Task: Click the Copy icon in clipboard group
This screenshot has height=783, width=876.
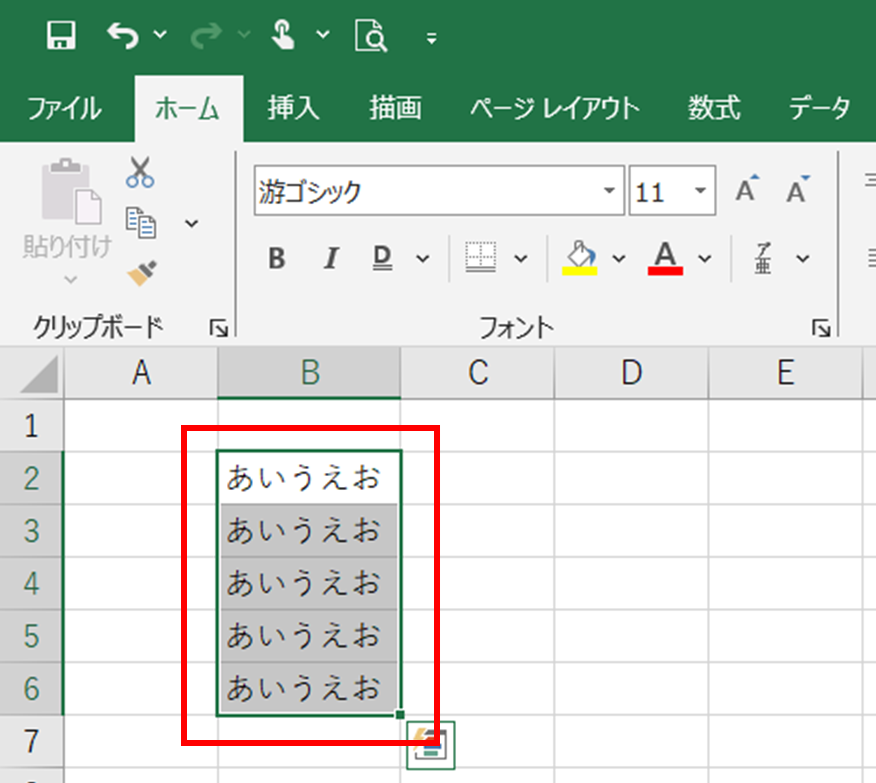Action: pos(140,222)
